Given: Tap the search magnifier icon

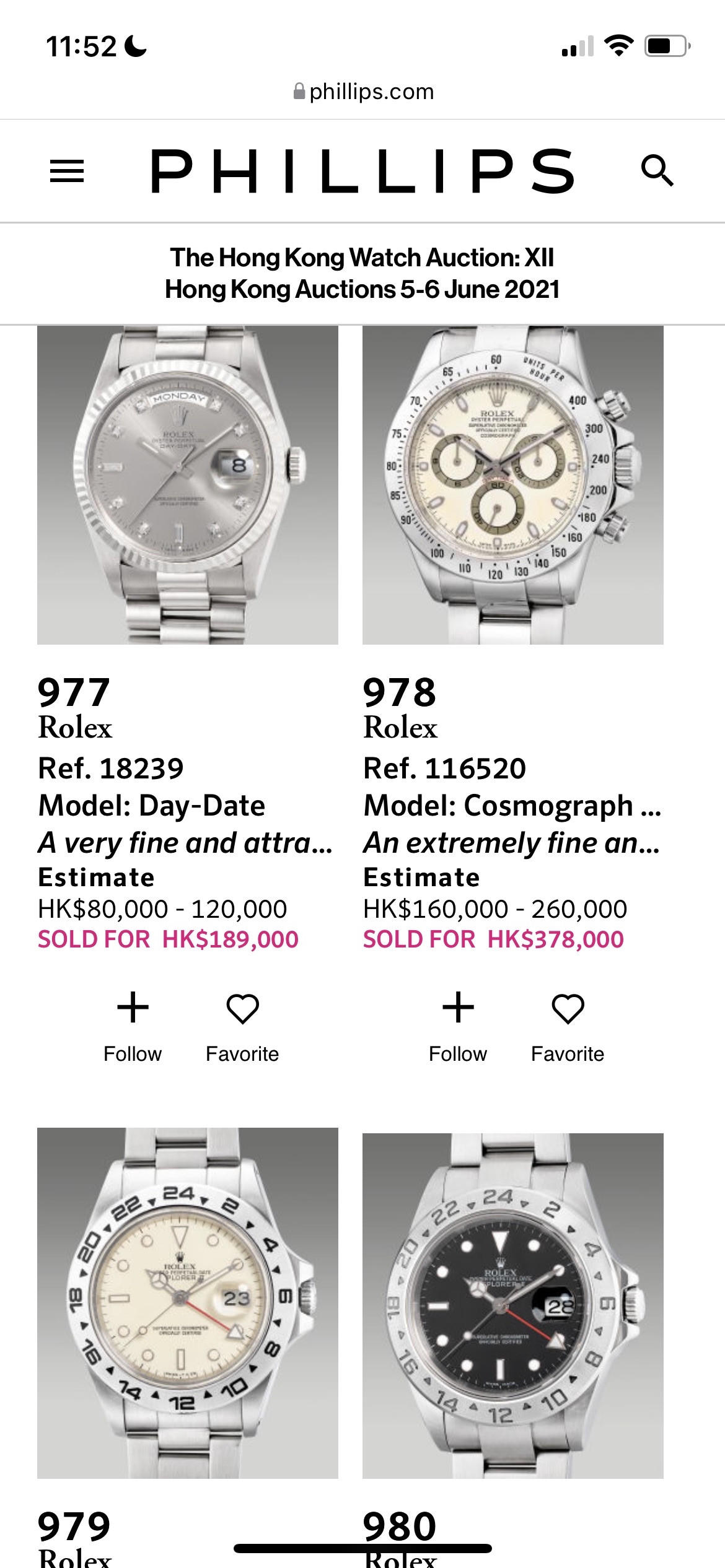Looking at the screenshot, I should click(657, 171).
